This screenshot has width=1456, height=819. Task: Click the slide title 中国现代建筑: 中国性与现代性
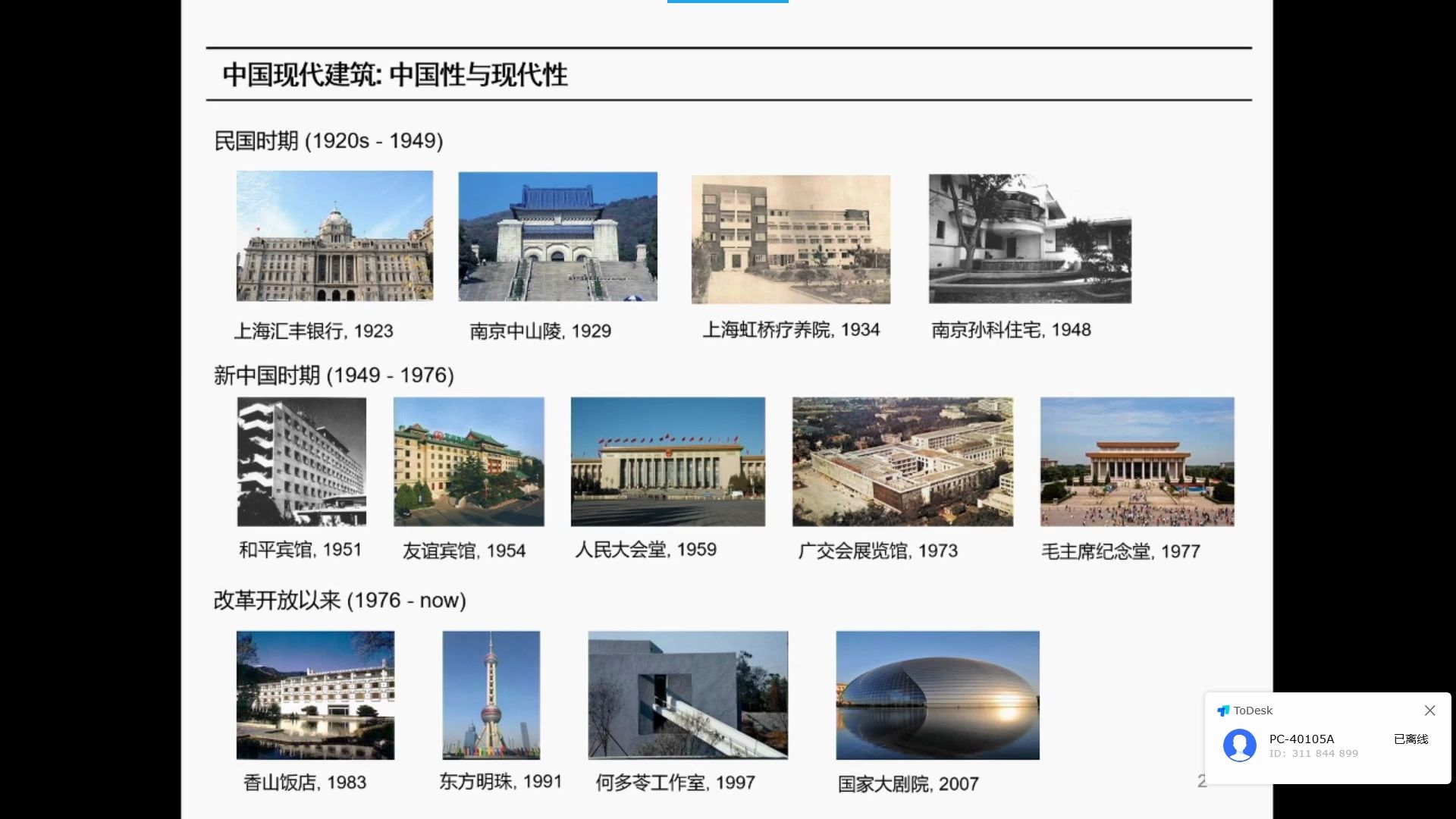pyautogui.click(x=395, y=74)
